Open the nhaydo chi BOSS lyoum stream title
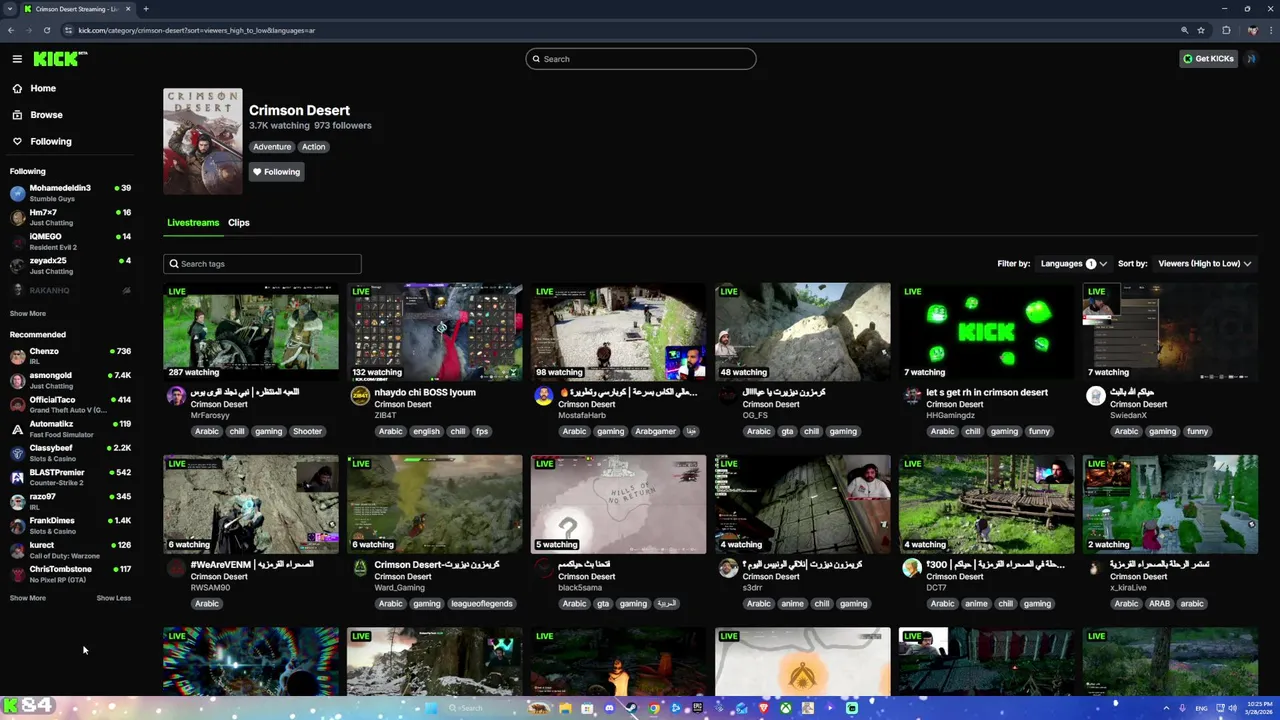1280x720 pixels. [x=425, y=393]
